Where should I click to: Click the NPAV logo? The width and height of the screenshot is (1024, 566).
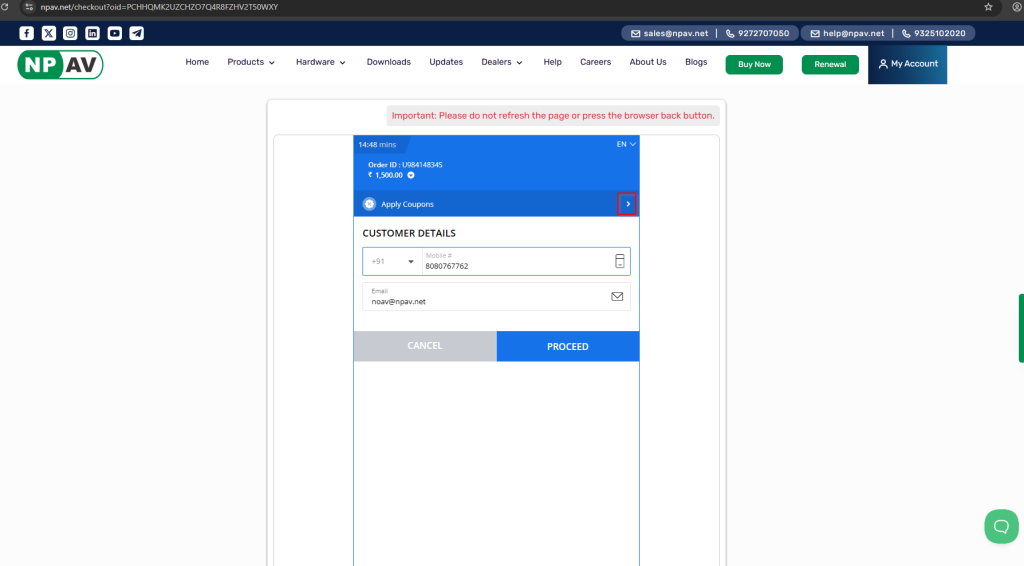[60, 64]
